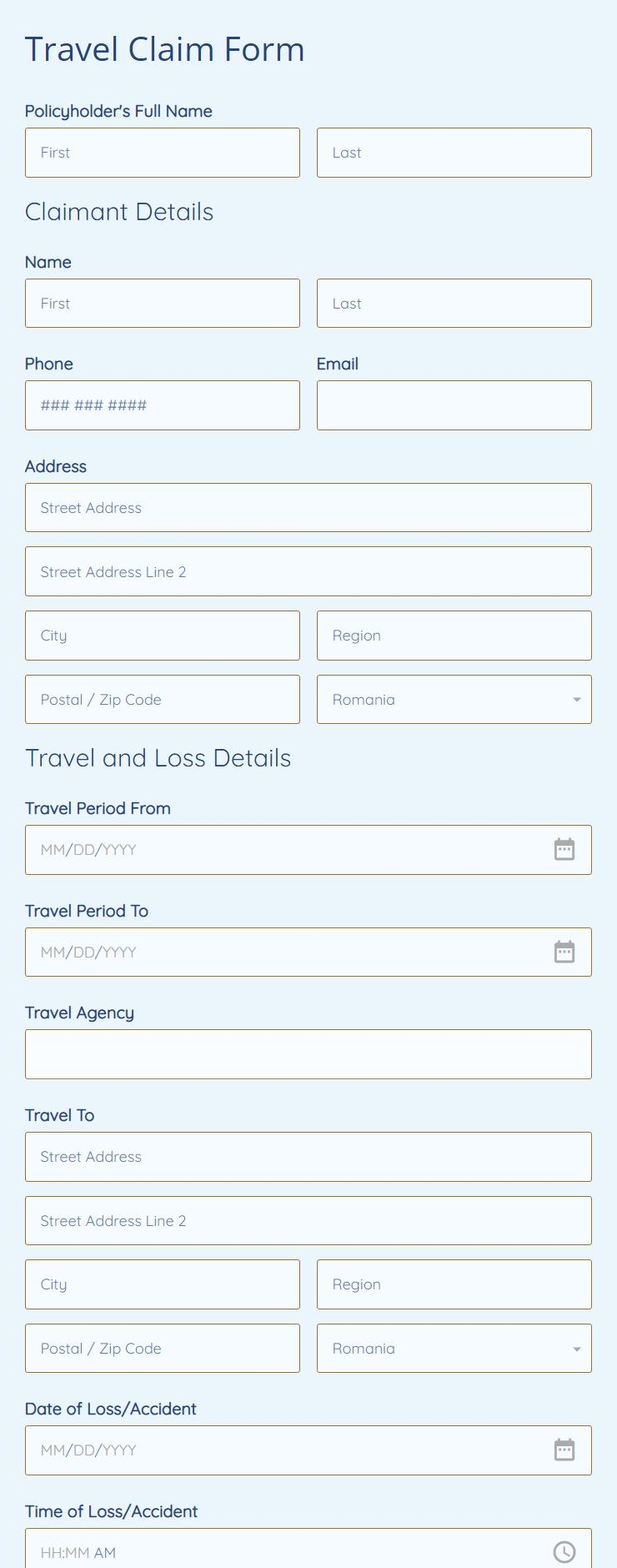Open the calendar picker for Travel Period To
617x1568 pixels.
click(x=564, y=952)
